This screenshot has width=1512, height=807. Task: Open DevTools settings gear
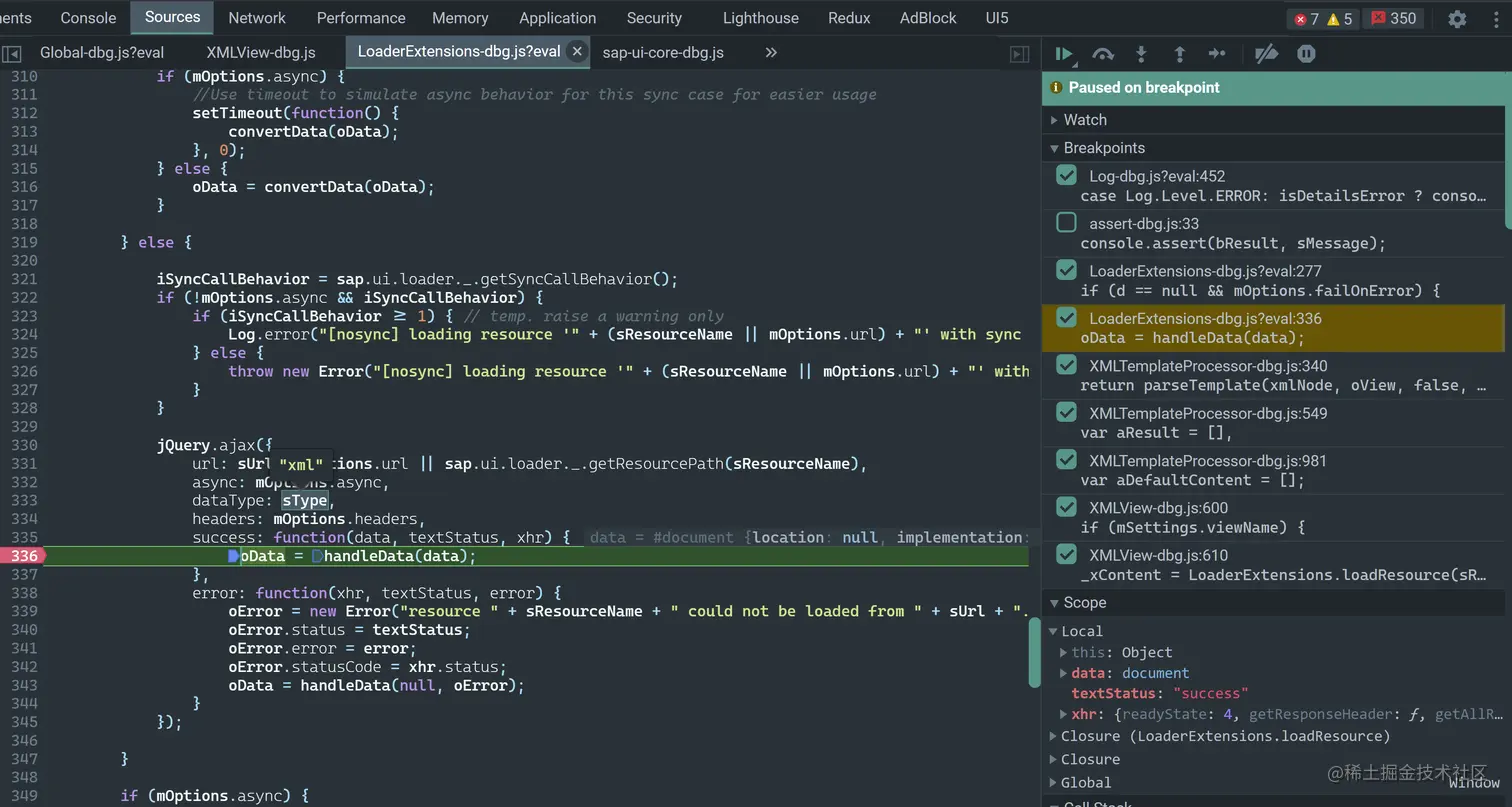coord(1457,18)
